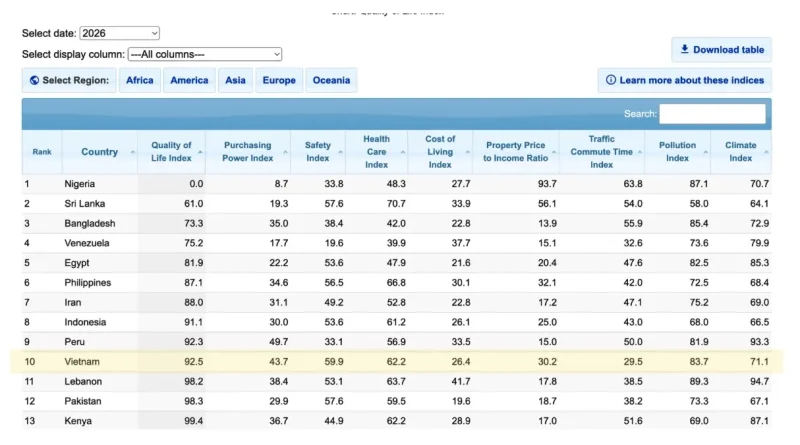
Task: Click Peru's climate index value 93.3
Action: 759,342
